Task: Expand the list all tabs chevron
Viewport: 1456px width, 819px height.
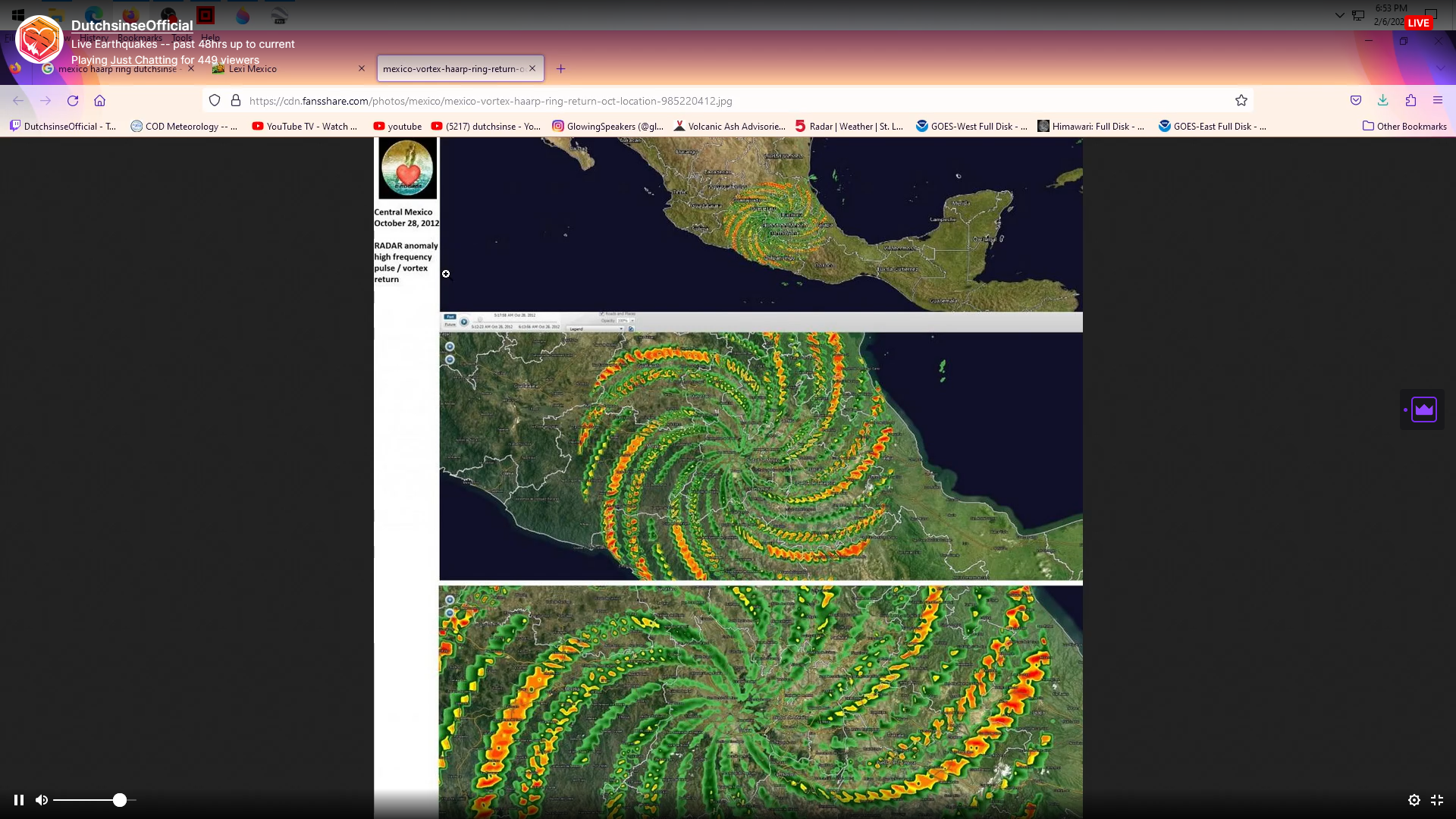Action: point(1440,68)
